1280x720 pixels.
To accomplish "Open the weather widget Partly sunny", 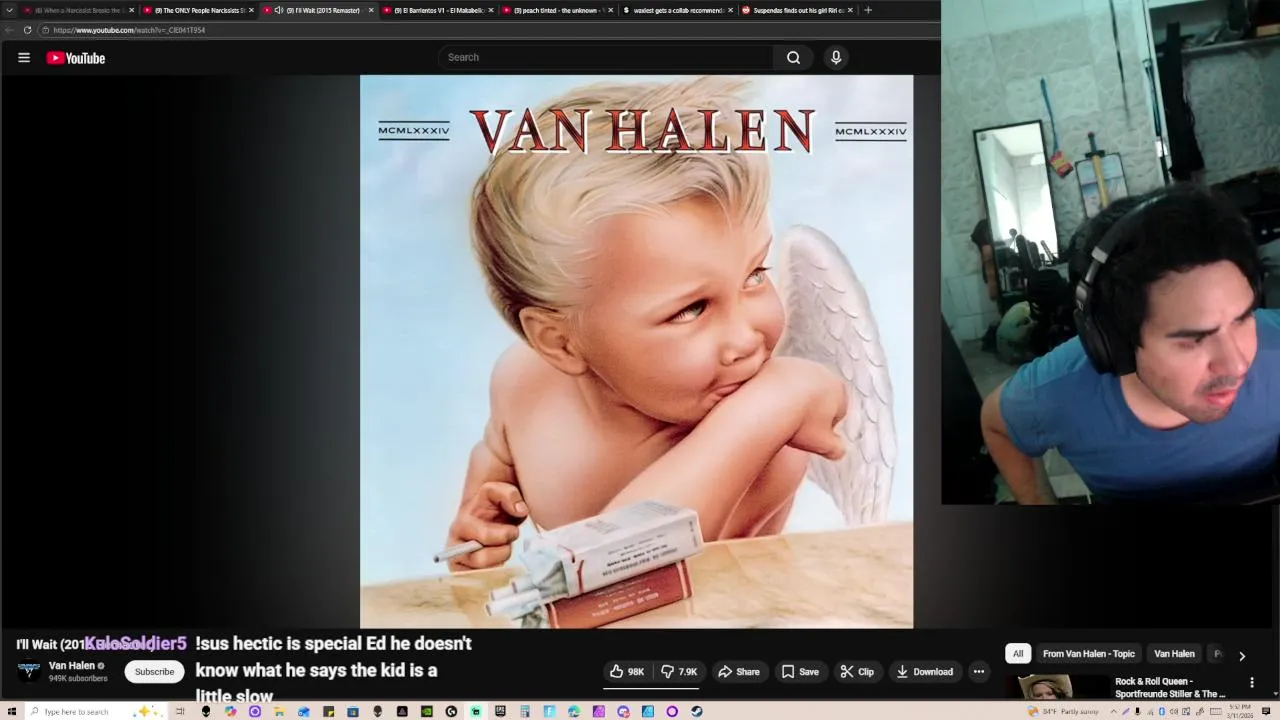I will (x=1062, y=712).
